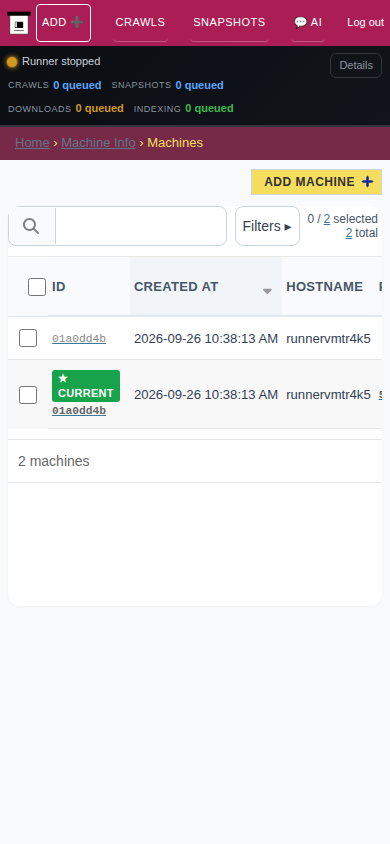Screen dimensions: 390x844
Task: Open ID link under CURRENT badge
Action: tap(79, 411)
